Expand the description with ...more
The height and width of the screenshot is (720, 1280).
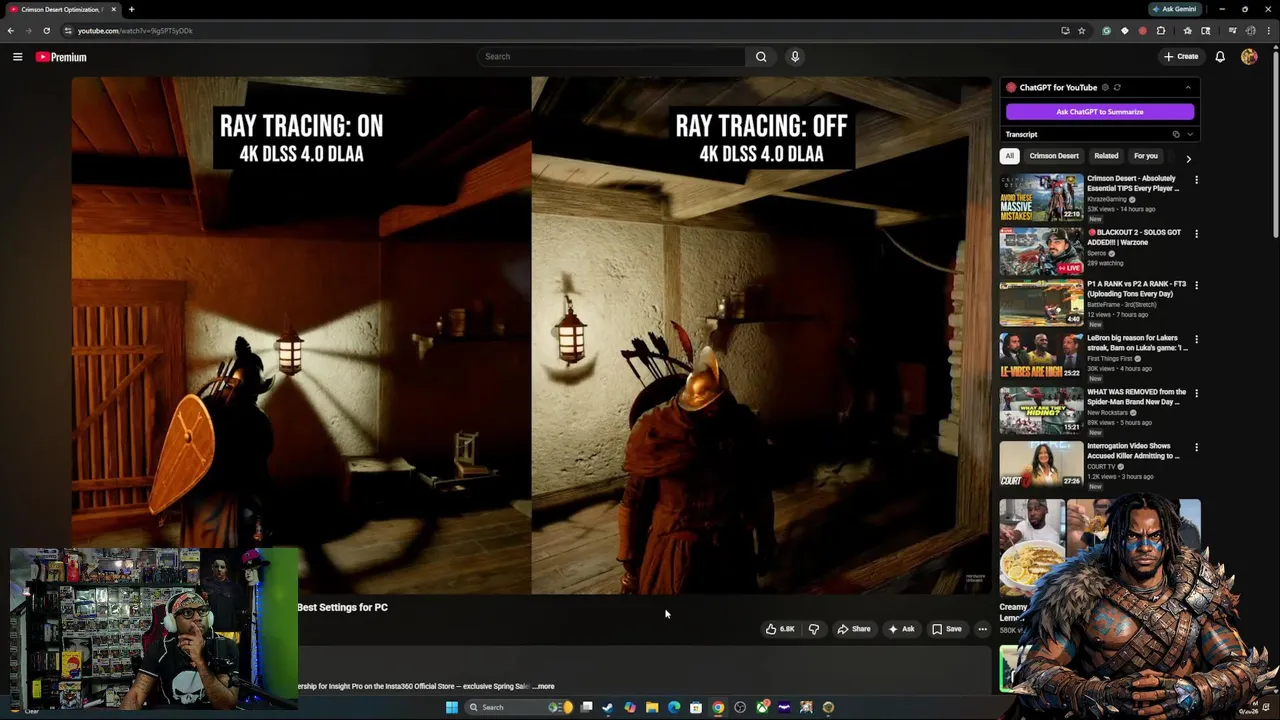pos(543,686)
